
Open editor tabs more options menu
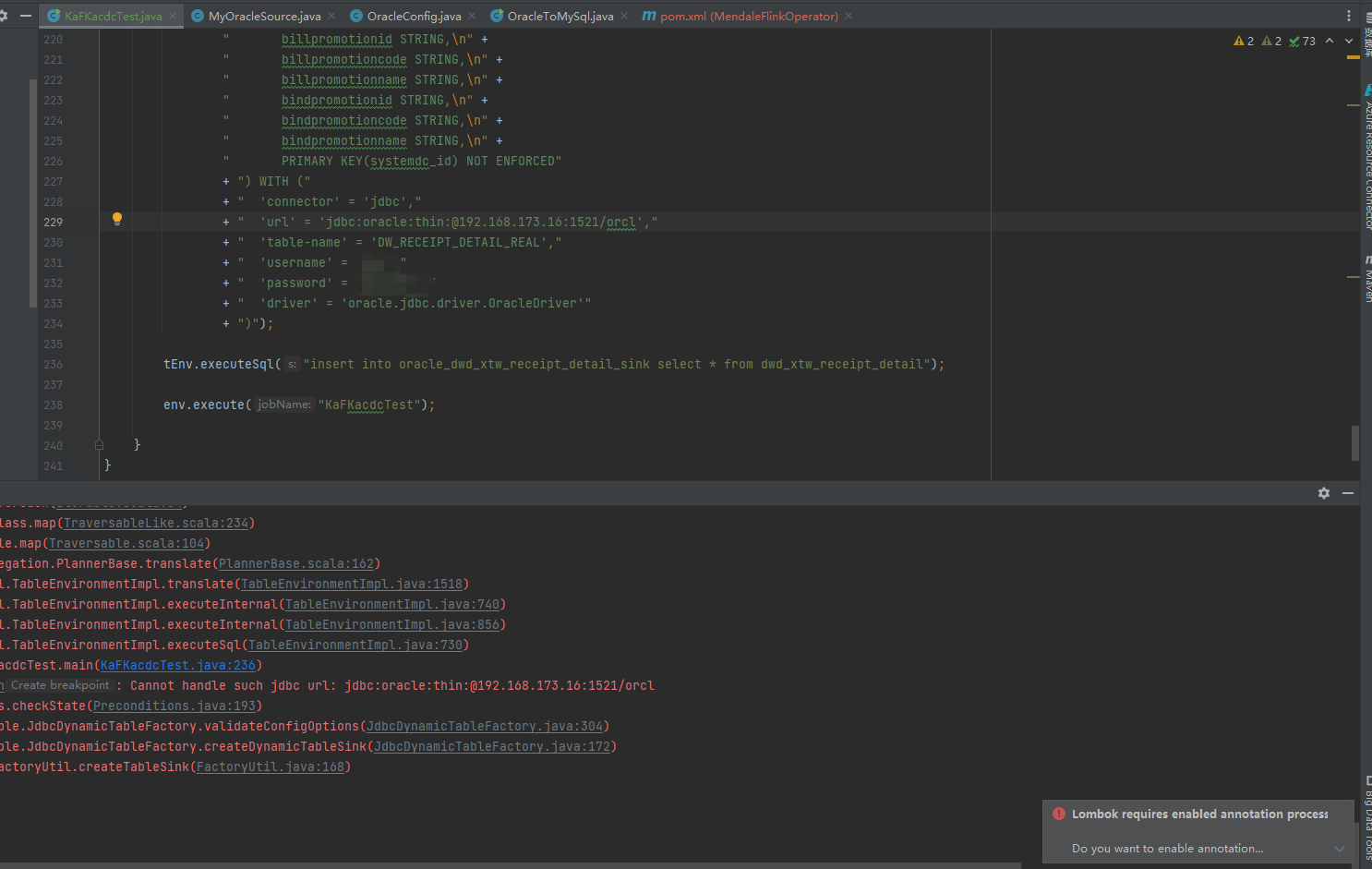coord(1349,16)
